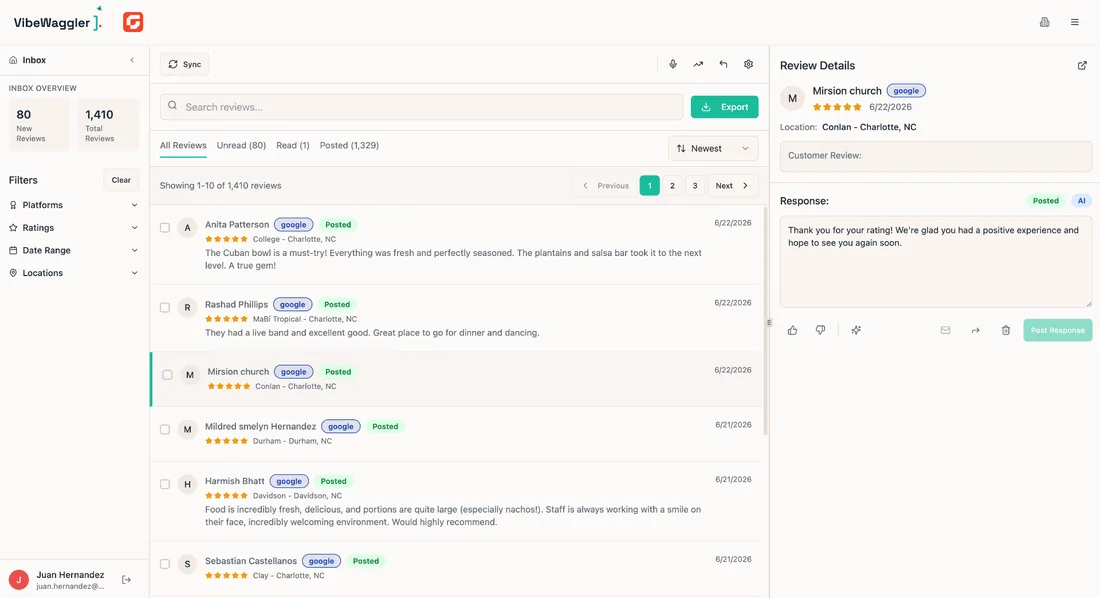Go to page 2
This screenshot has height=598, width=1100.
[672, 185]
